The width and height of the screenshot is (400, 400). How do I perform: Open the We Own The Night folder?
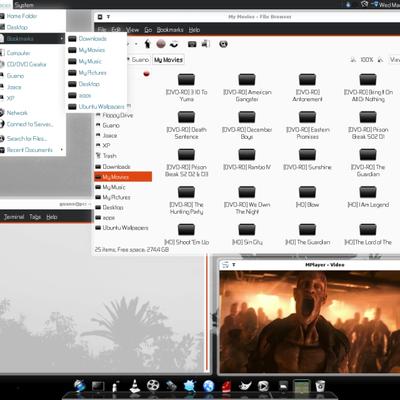pyautogui.click(x=247, y=200)
